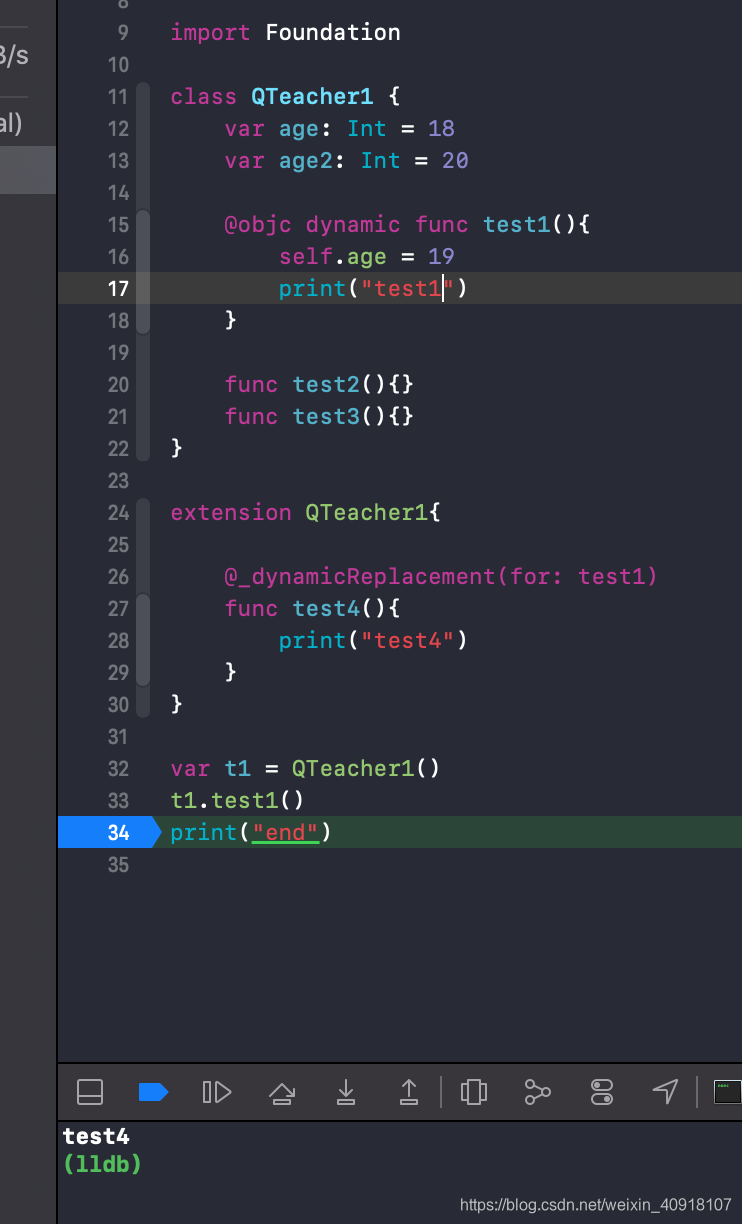
Task: Click Simulate Location arrow icon
Action: click(665, 1091)
